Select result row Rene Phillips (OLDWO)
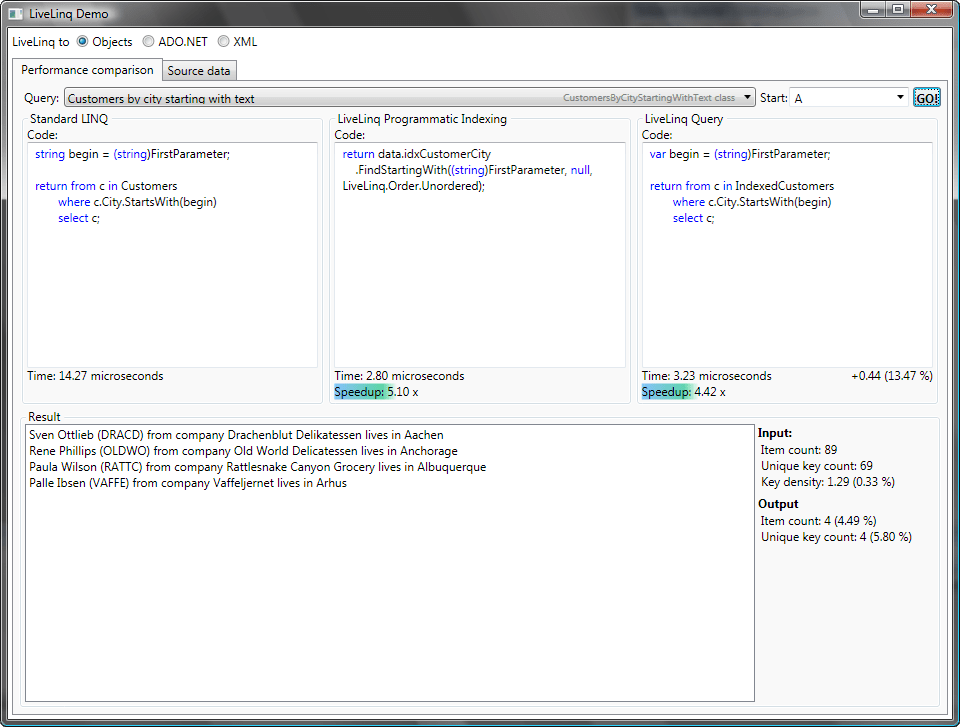Viewport: 960px width, 727px height. 243,451
